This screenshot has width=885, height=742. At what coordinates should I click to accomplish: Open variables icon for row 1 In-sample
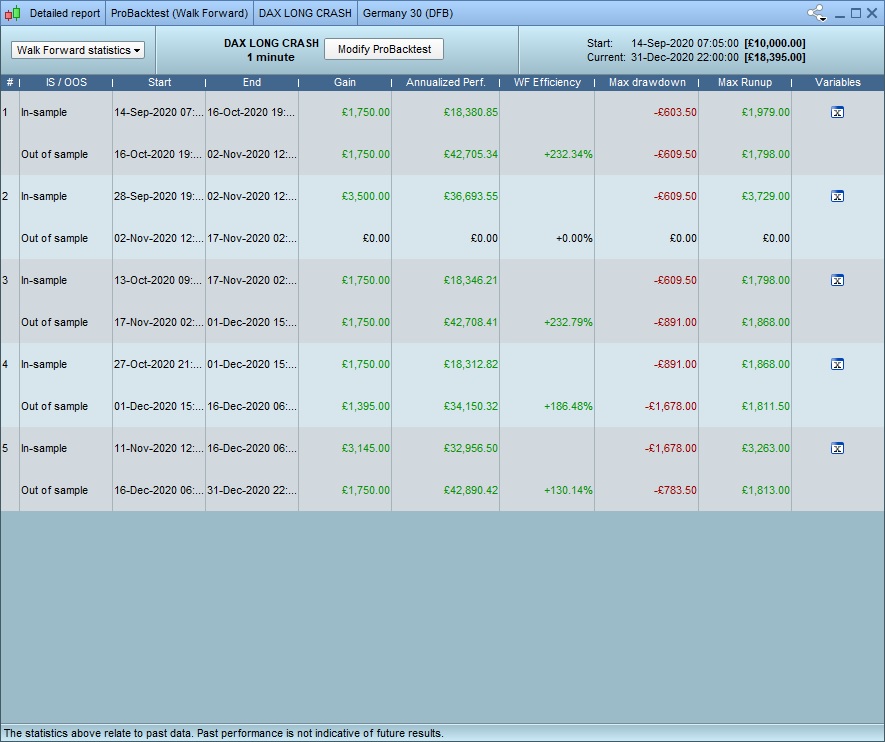(x=837, y=112)
